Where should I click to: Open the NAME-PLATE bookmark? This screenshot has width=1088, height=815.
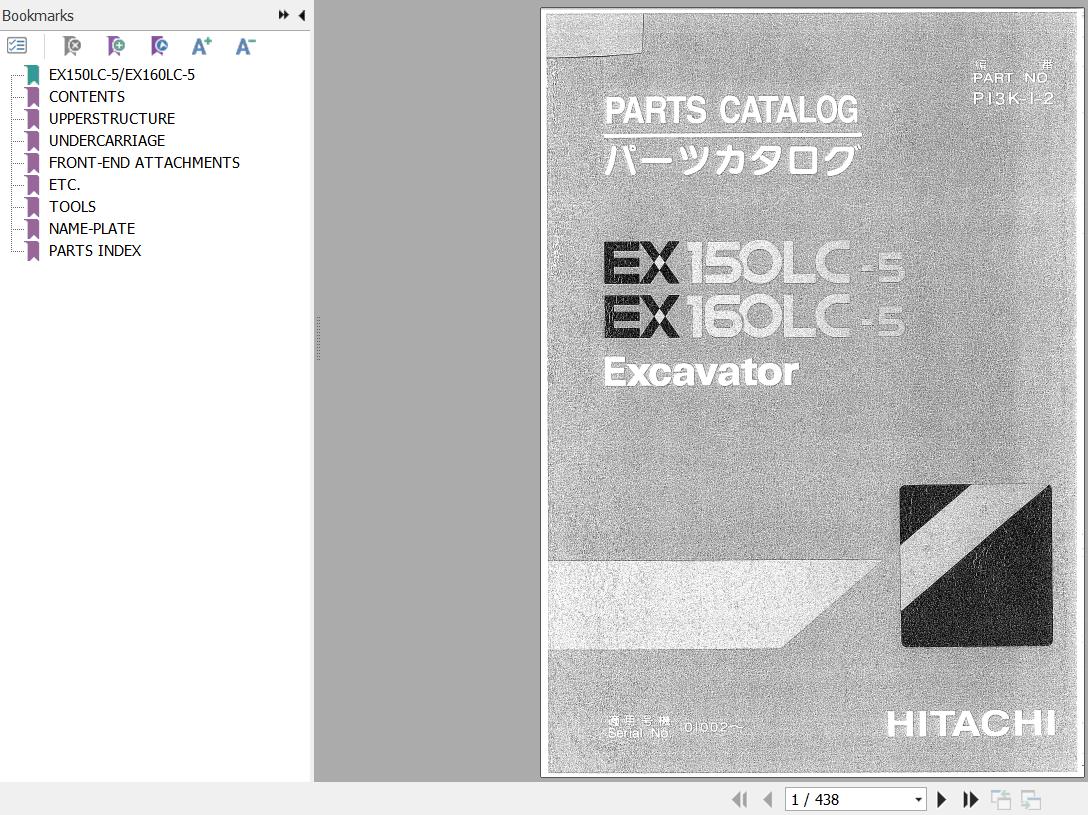pyautogui.click(x=92, y=228)
